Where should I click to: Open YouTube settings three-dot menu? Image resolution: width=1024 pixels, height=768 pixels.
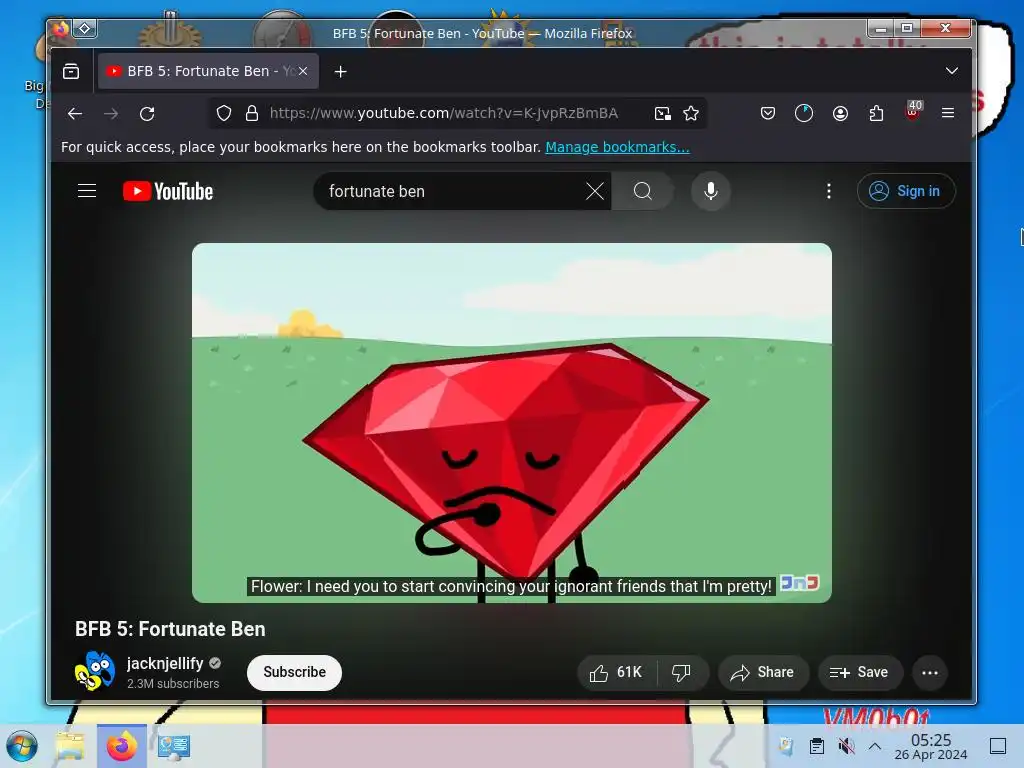[829, 191]
